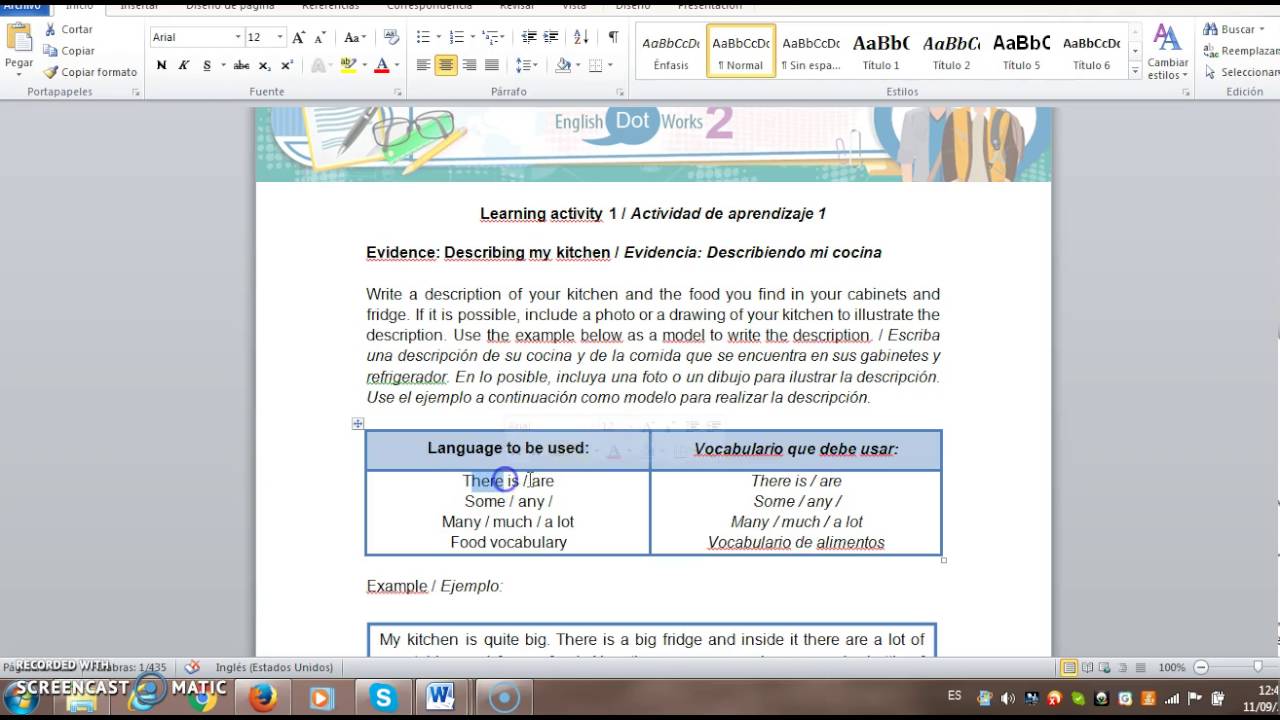This screenshot has height=720, width=1280.
Task: Click the zoom out minus button
Action: [x=1202, y=667]
